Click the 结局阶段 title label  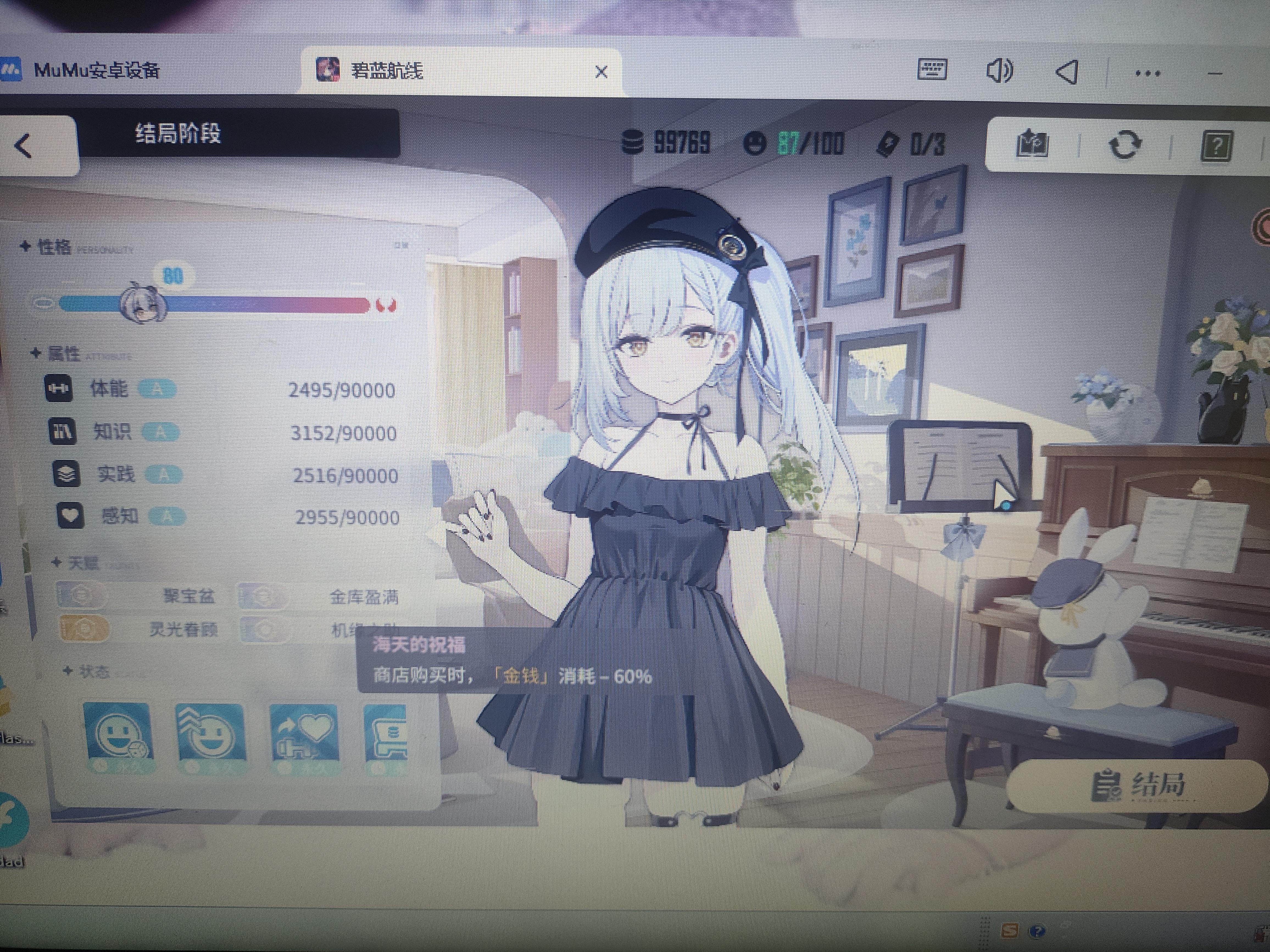pos(178,134)
